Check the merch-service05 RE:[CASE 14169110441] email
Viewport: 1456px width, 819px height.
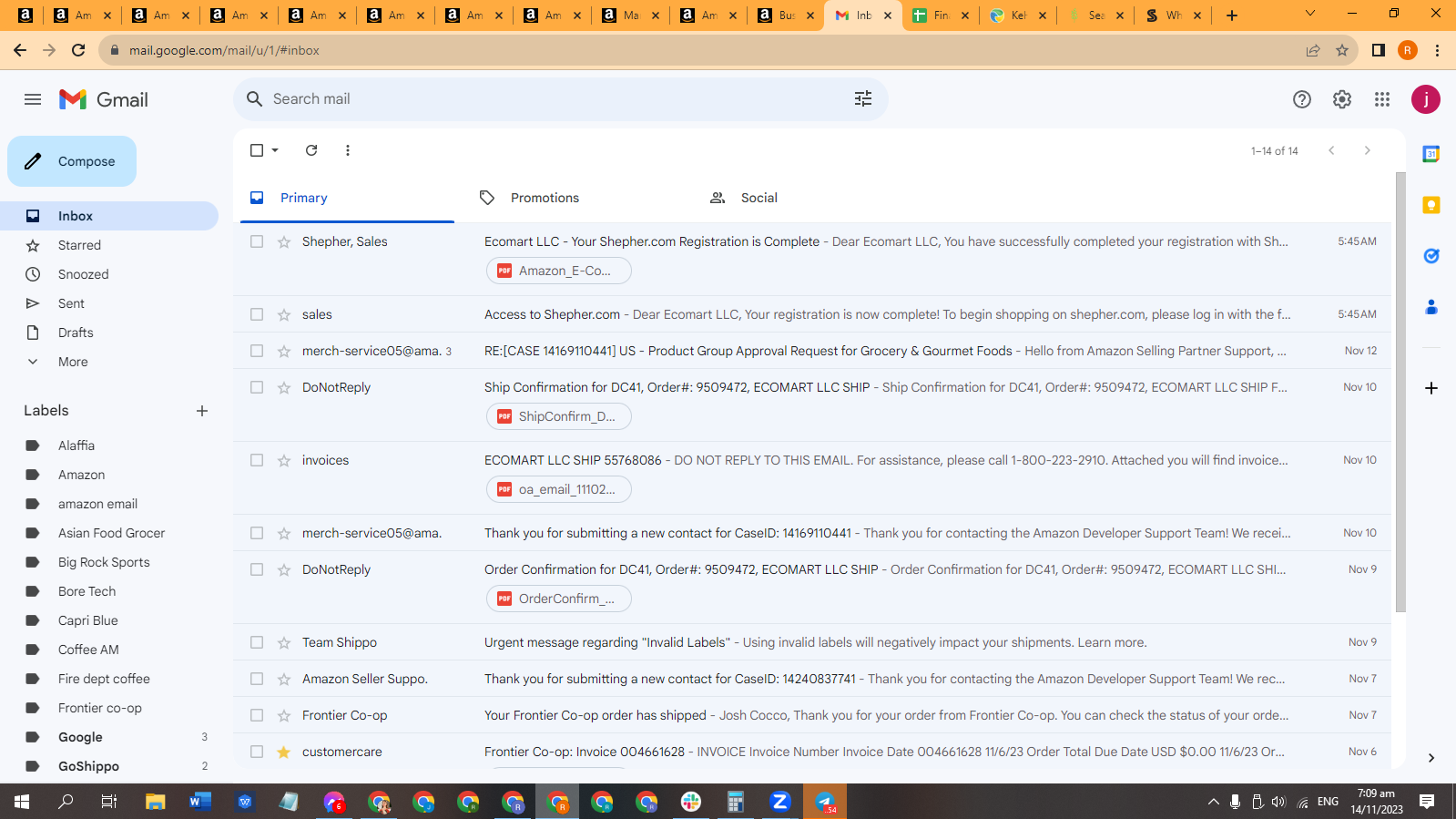click(257, 351)
